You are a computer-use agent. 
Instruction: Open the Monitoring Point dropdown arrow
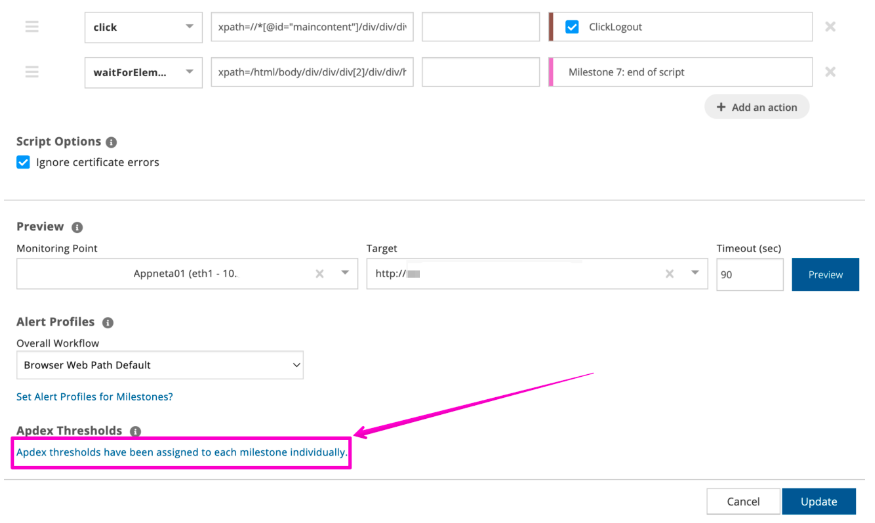coord(345,274)
